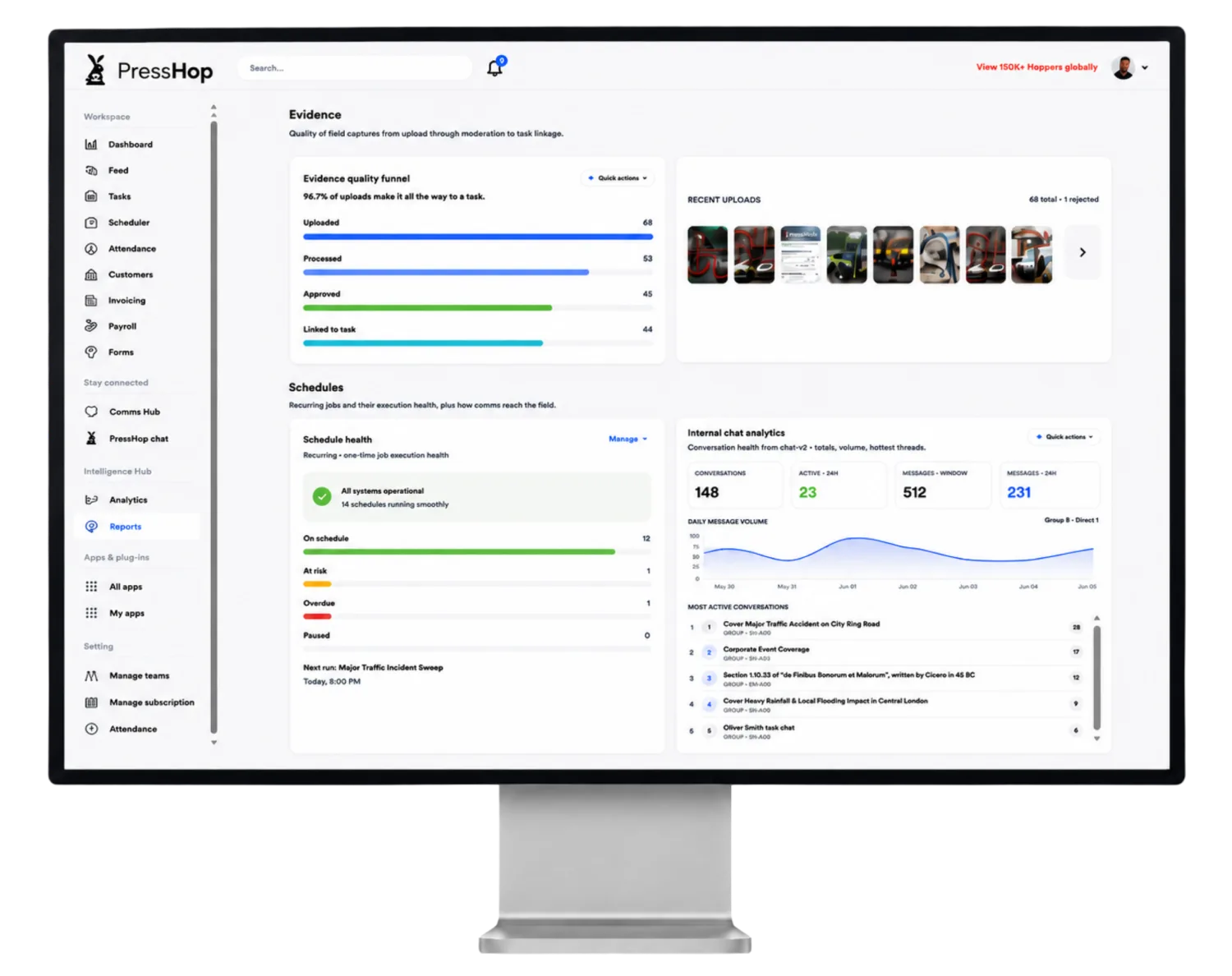The height and width of the screenshot is (976, 1232).
Task: Show next recent uploads with right chevron
Action: coord(1083,253)
